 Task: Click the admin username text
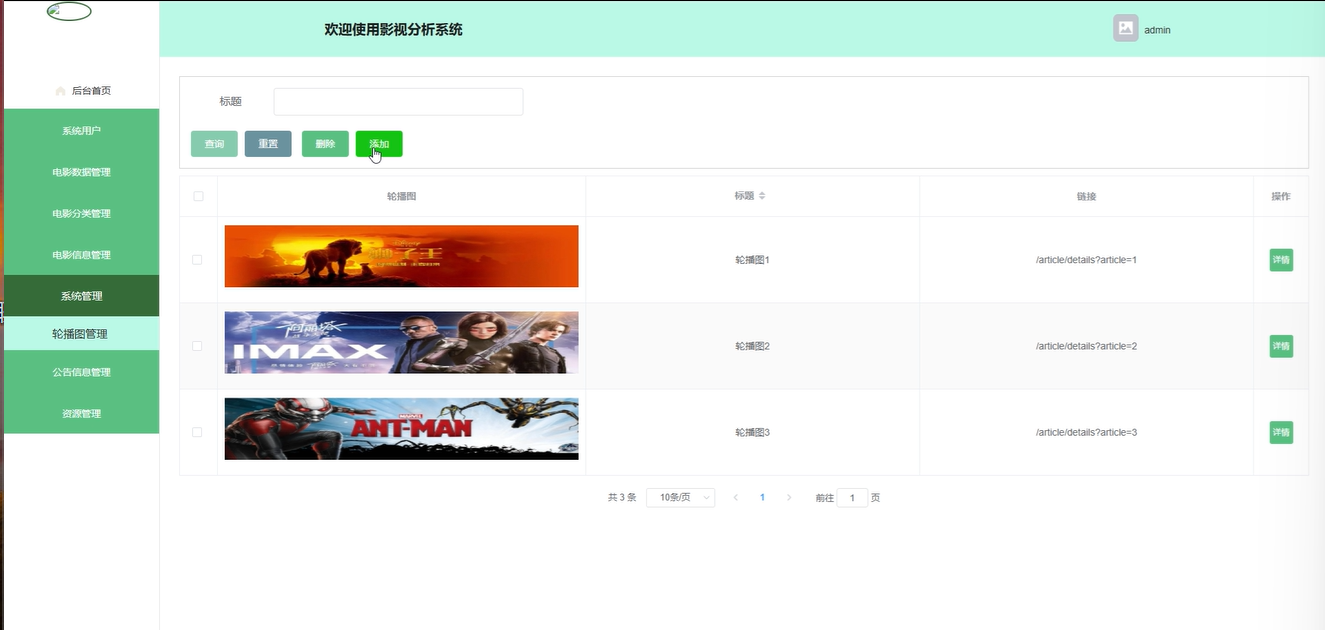1157,30
